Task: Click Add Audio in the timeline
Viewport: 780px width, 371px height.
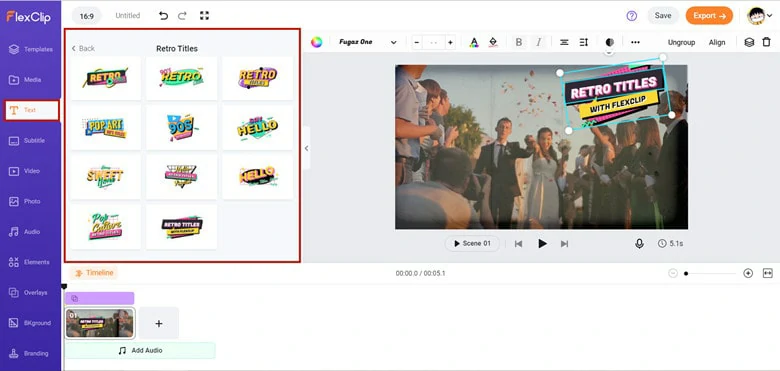Action: pos(140,351)
